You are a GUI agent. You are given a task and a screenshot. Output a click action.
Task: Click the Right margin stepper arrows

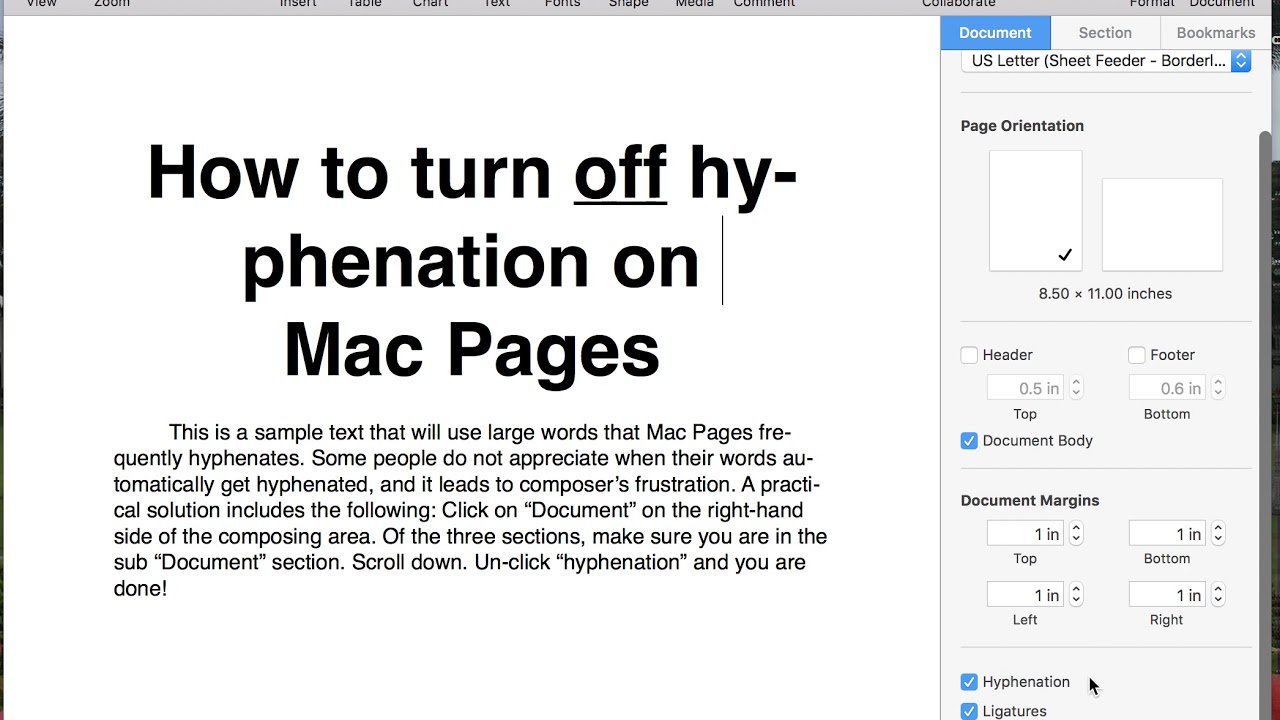[1218, 595]
